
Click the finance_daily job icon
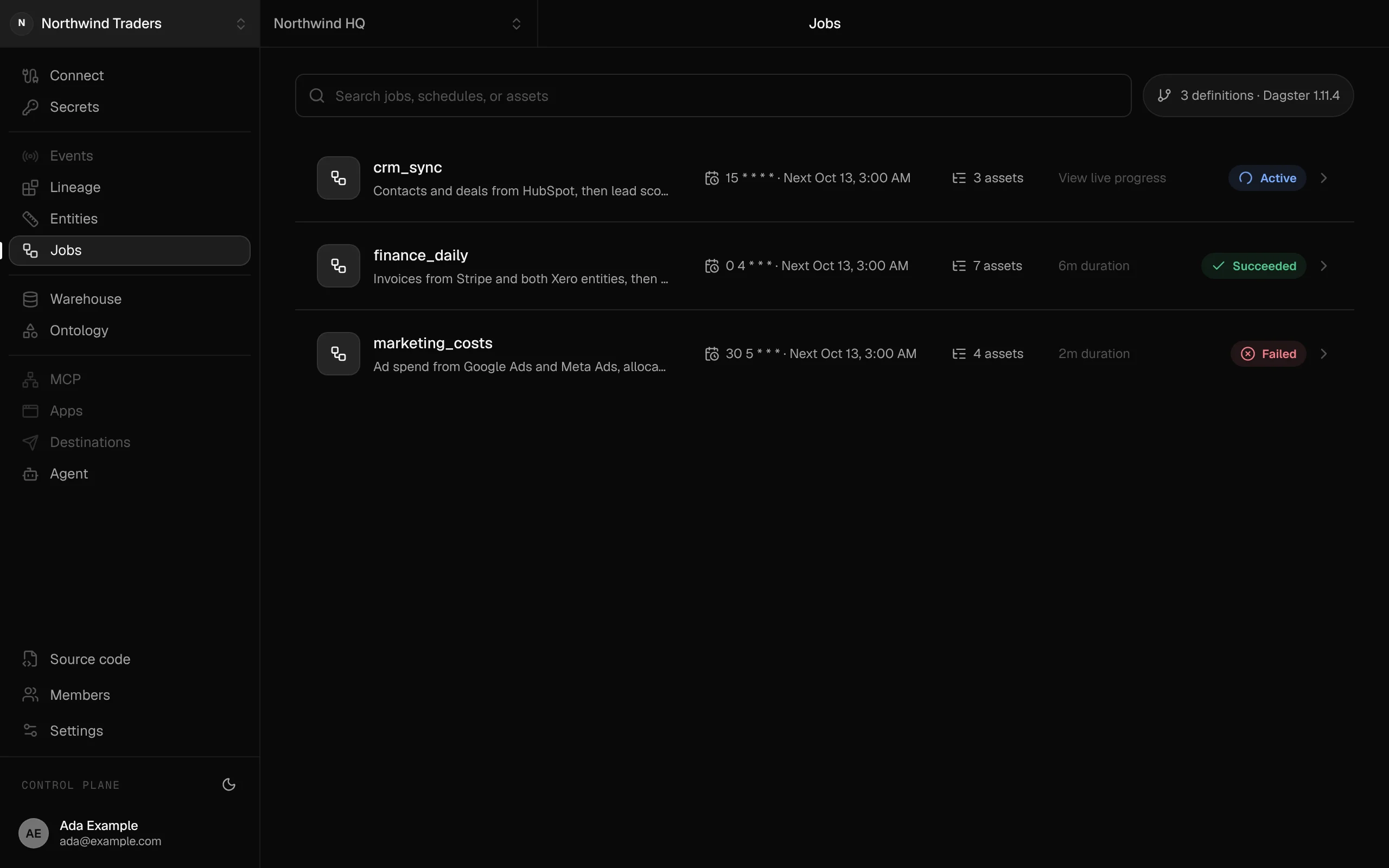(339, 266)
